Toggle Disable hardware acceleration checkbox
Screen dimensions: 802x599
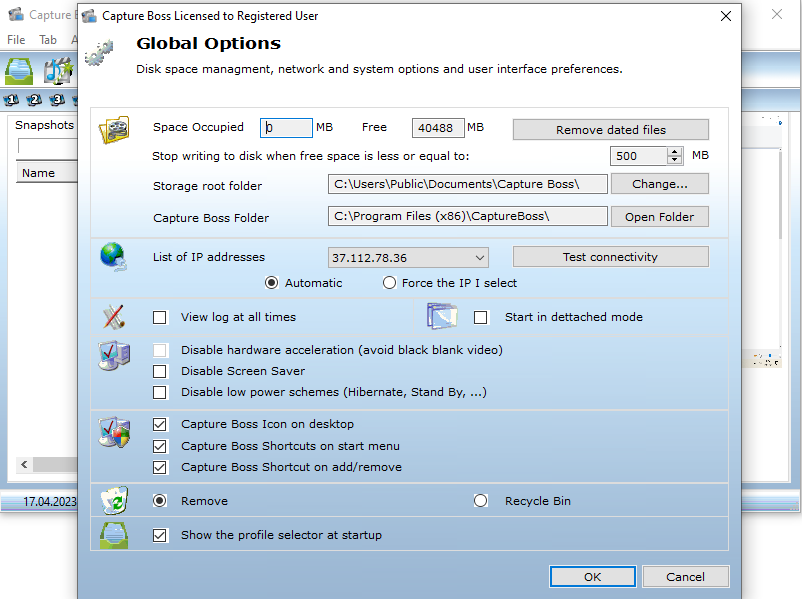(x=160, y=350)
